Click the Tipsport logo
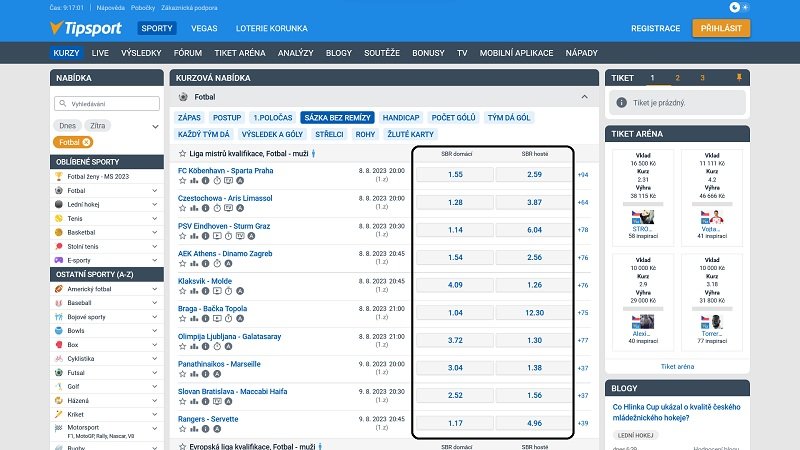 86,28
